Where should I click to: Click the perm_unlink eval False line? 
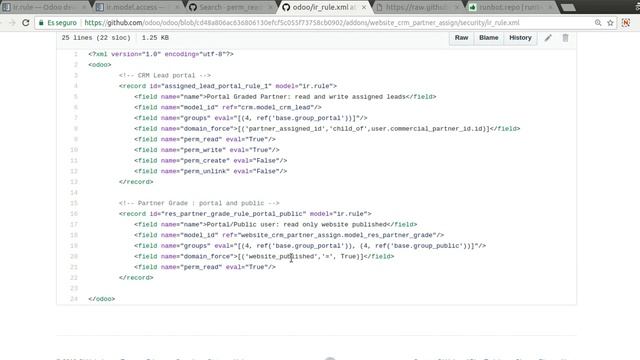click(x=211, y=171)
